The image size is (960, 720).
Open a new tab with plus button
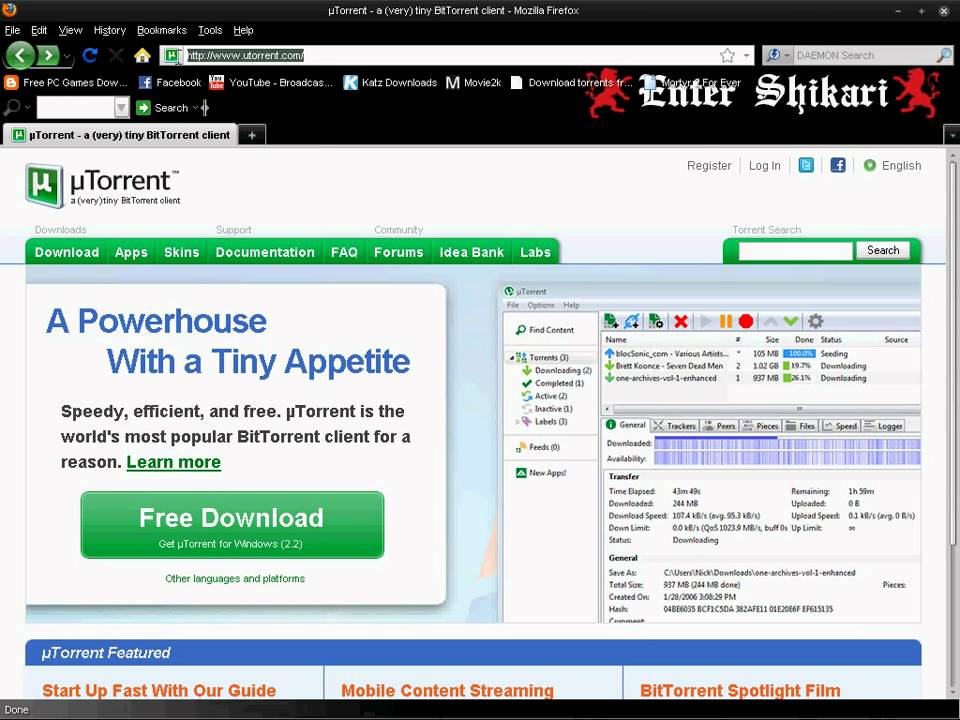click(252, 135)
